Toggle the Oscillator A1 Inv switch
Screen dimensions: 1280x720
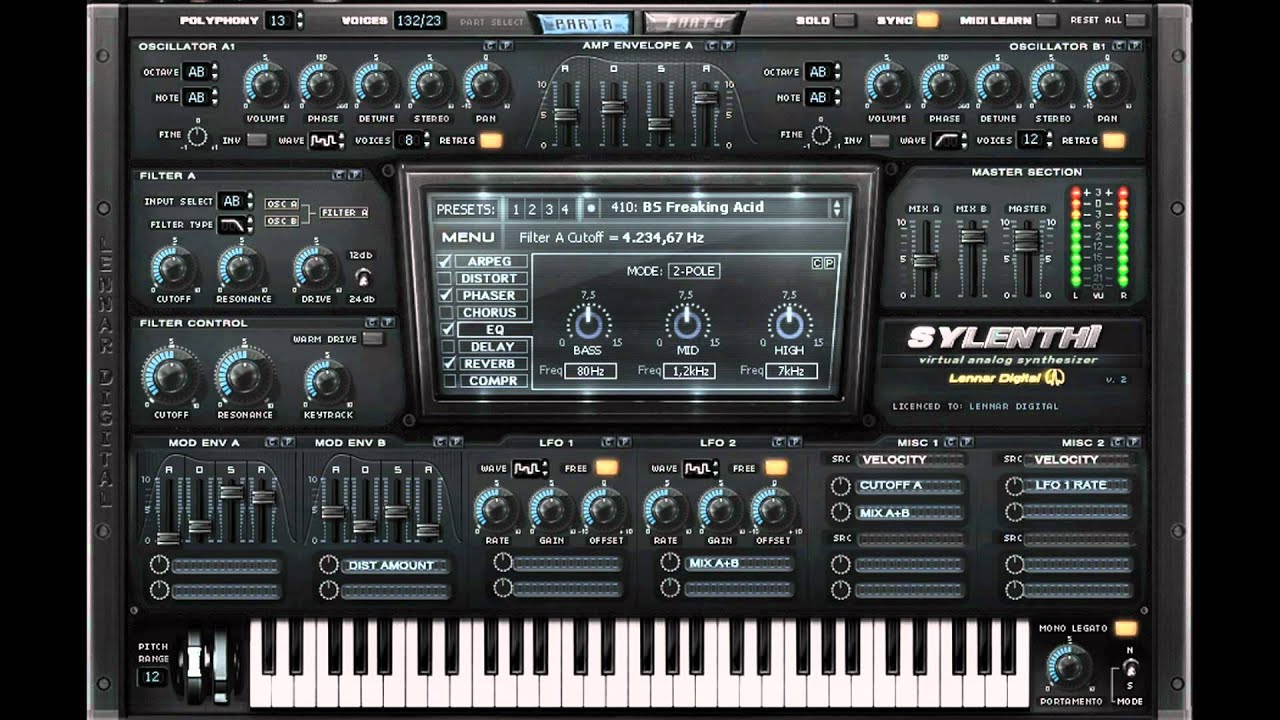pyautogui.click(x=257, y=140)
